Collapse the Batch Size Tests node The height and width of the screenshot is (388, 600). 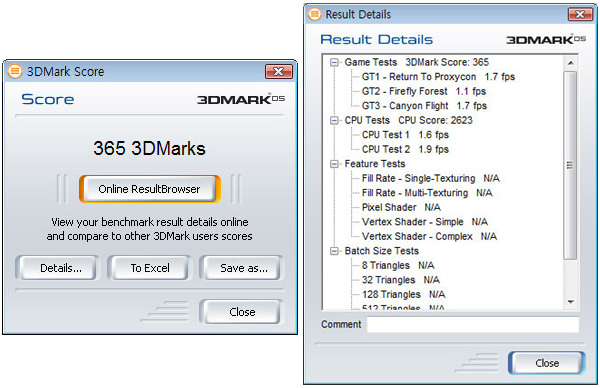[334, 251]
